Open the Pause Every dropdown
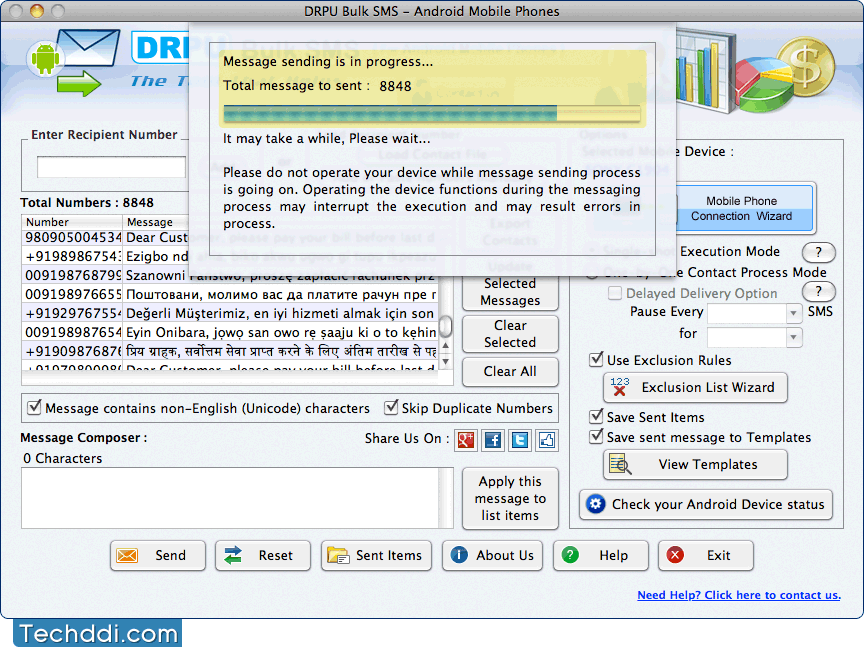This screenshot has height=647, width=864. point(793,313)
